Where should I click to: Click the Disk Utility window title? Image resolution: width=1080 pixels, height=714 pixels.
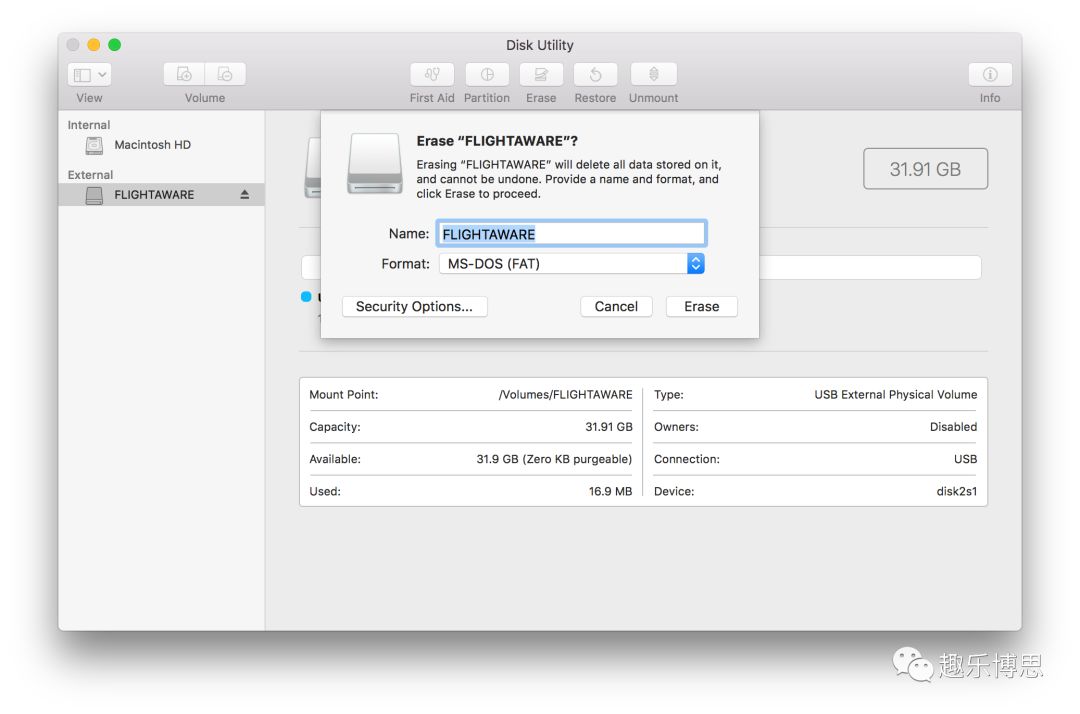(x=540, y=45)
